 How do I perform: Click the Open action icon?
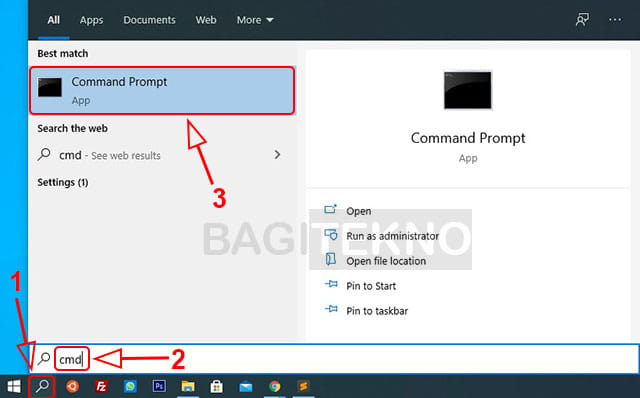(330, 210)
